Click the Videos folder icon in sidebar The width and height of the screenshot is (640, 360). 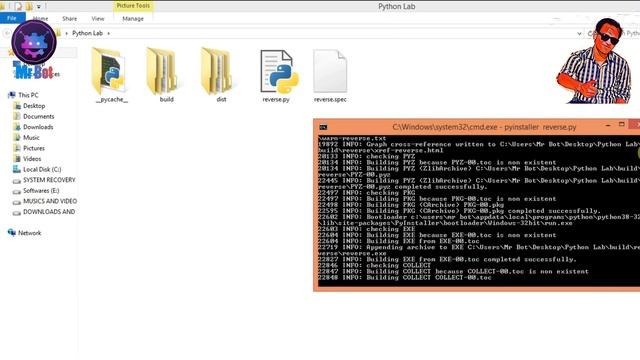[17, 159]
